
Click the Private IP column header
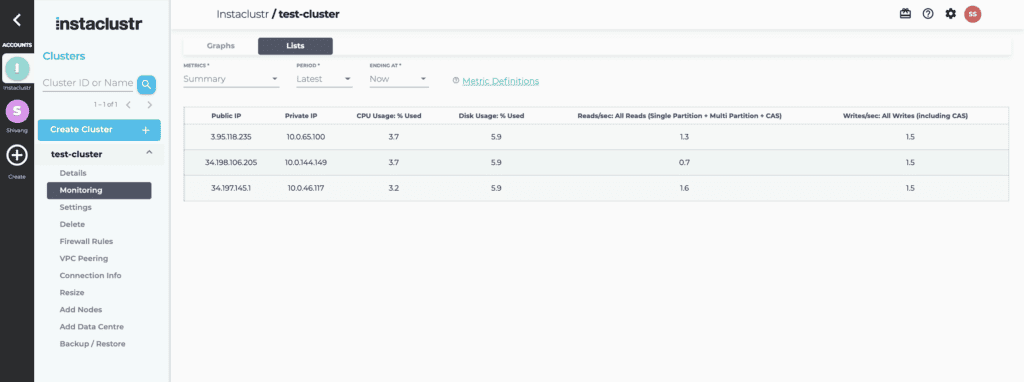click(x=301, y=116)
